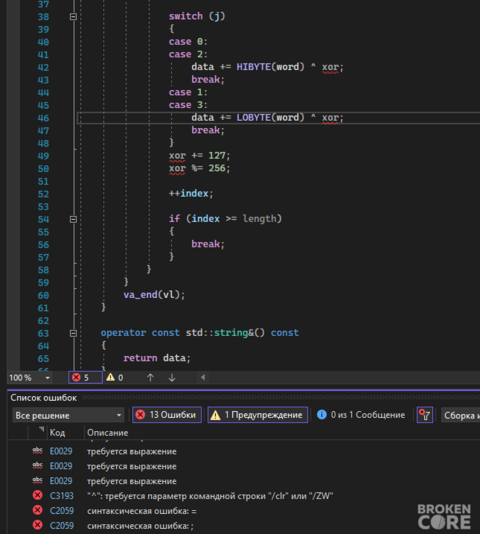Click the 0 warnings indicator
This screenshot has width=480, height=534.
(x=115, y=377)
